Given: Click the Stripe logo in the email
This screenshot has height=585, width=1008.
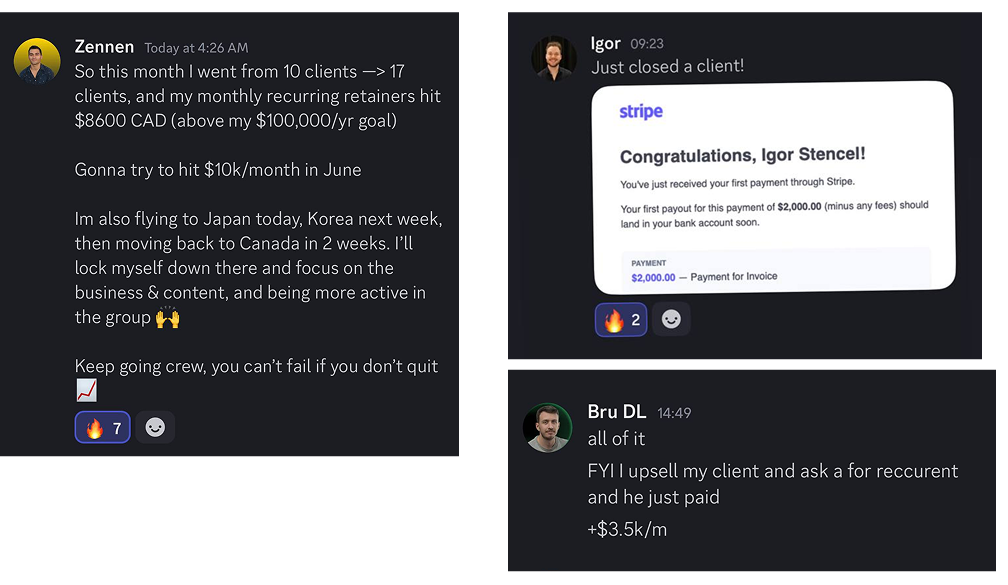Looking at the screenshot, I should coord(641,111).
